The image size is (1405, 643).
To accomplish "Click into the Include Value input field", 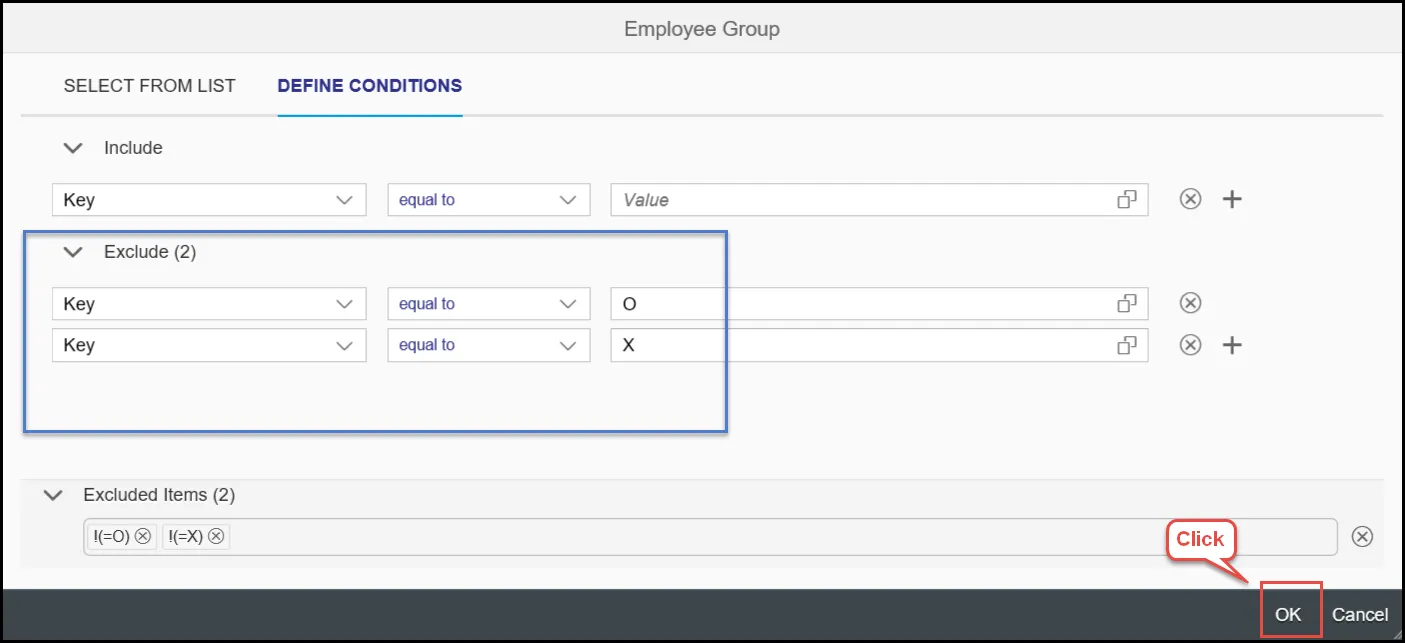I will pos(860,200).
